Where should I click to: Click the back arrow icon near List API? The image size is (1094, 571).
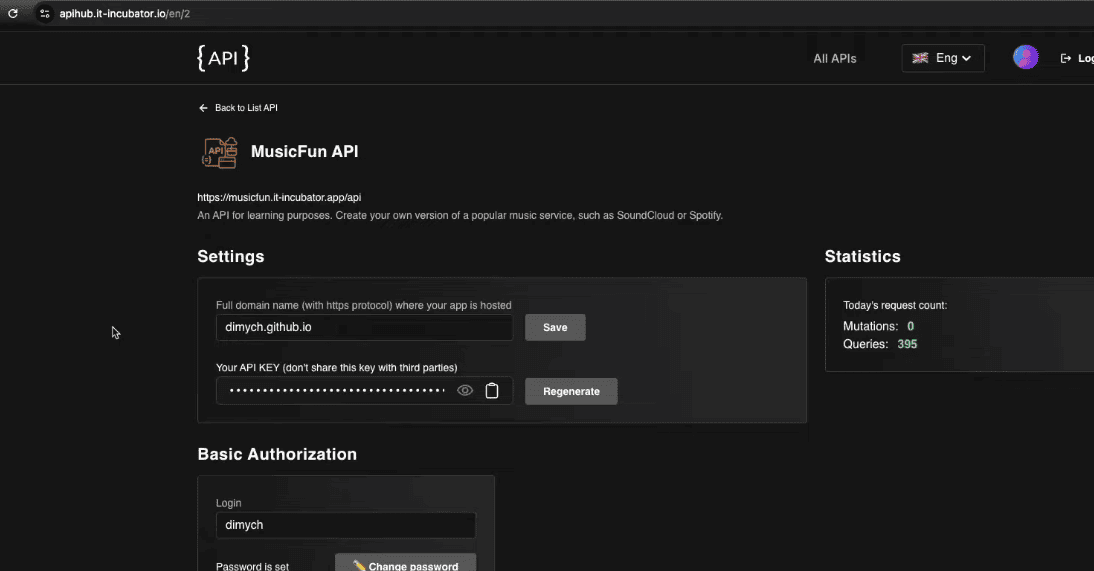tap(203, 108)
